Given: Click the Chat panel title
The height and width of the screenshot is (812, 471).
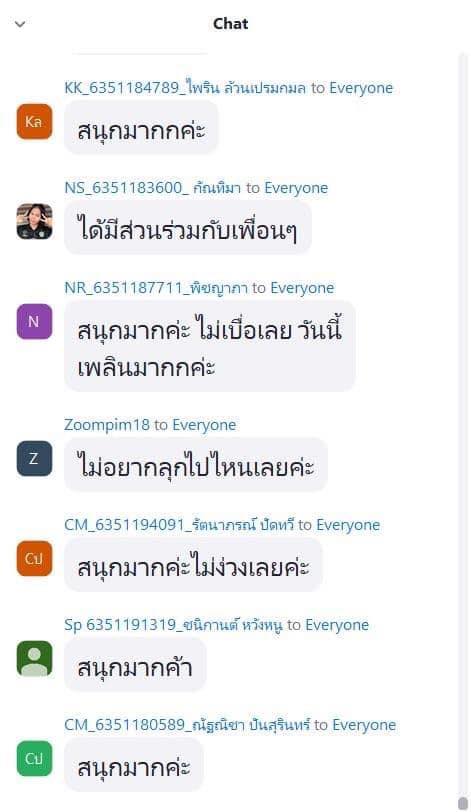Looking at the screenshot, I should [x=231, y=24].
